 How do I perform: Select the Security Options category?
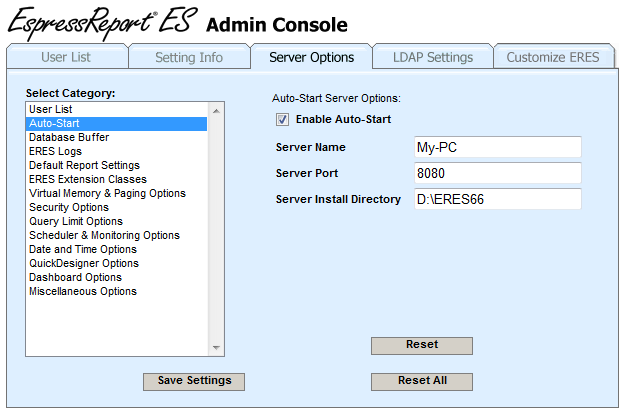point(117,207)
